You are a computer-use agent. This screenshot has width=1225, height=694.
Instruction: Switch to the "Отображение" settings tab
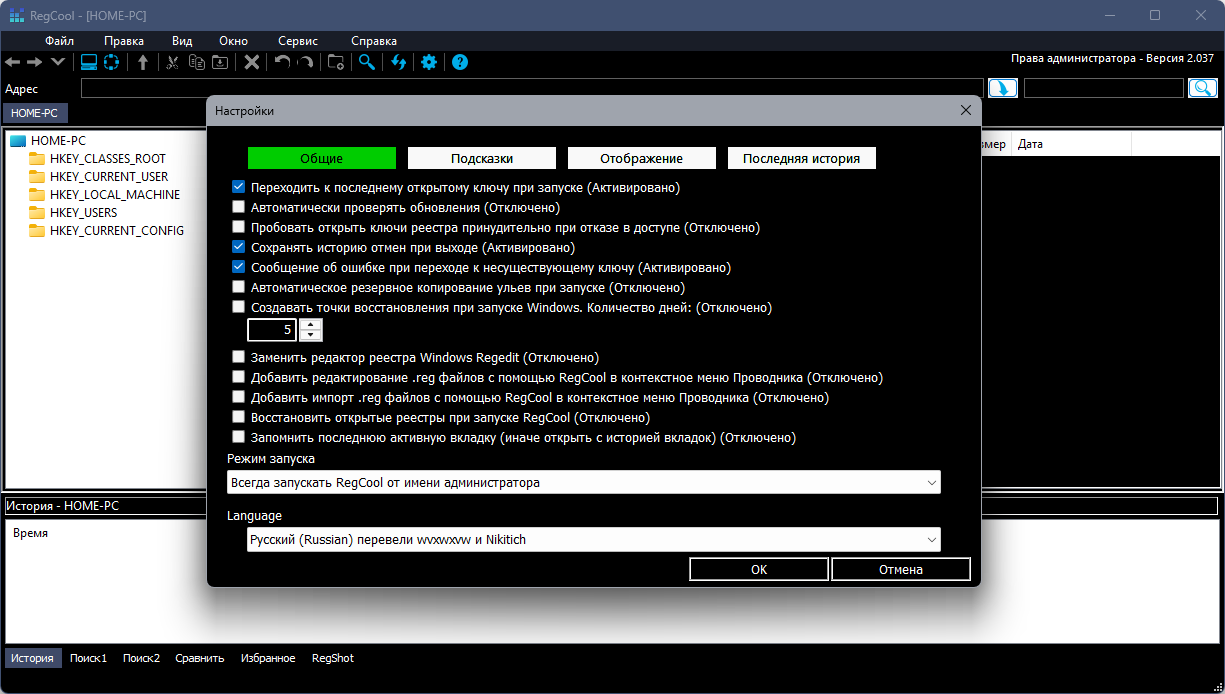[641, 158]
